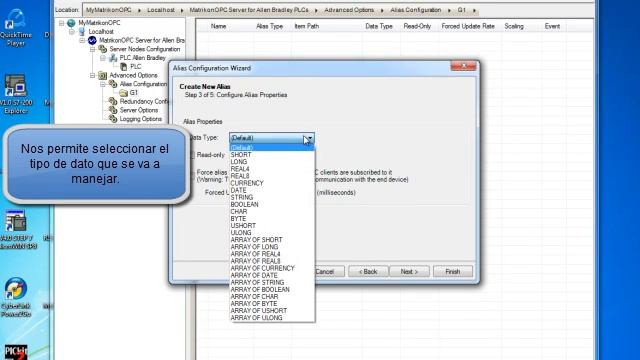Click the Cancel button in wizard
This screenshot has height=360, width=640.
[329, 271]
